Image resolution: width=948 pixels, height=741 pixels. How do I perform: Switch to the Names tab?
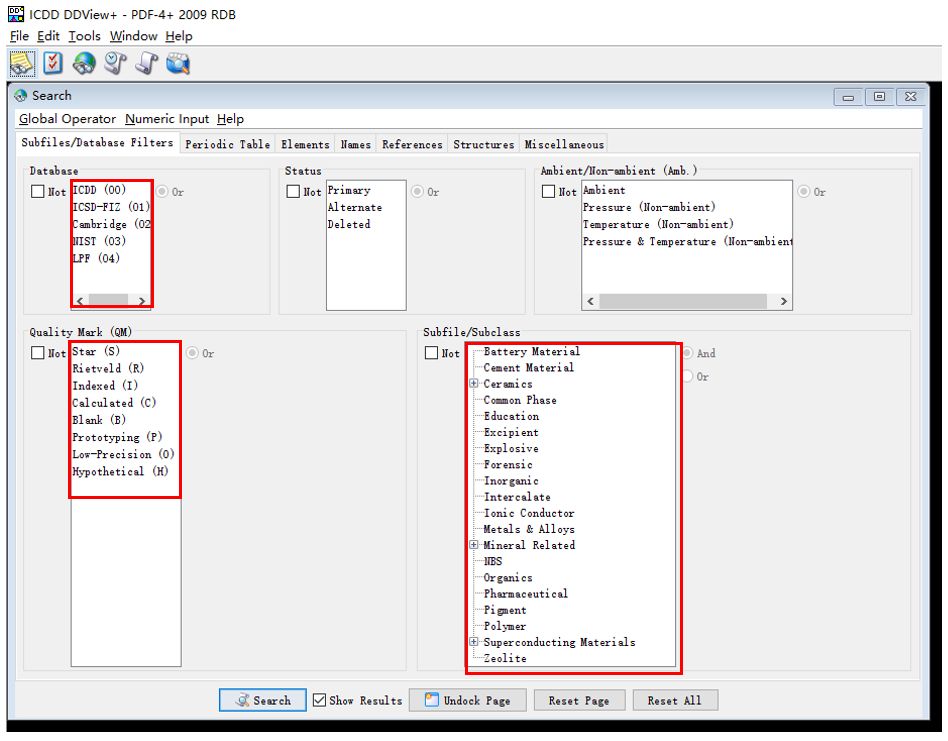tap(356, 144)
